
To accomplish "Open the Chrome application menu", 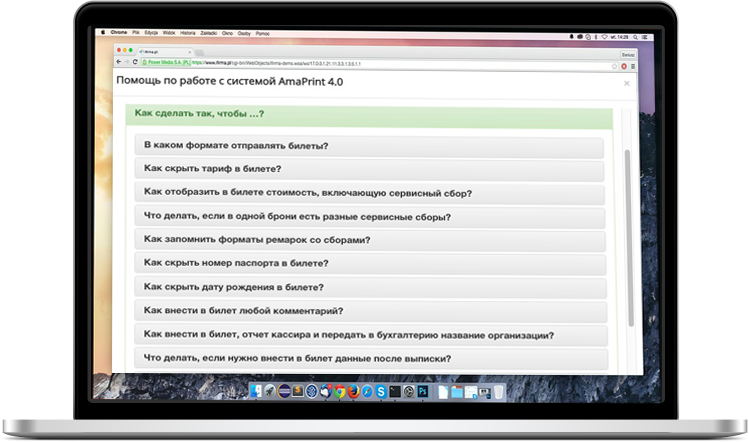I will coord(118,32).
